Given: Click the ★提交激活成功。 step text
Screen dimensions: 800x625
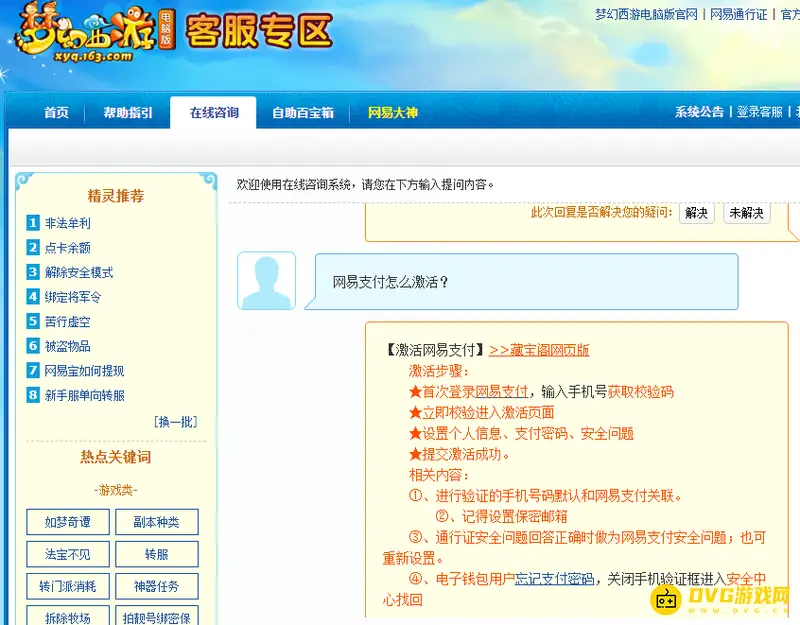Looking at the screenshot, I should [x=459, y=454].
